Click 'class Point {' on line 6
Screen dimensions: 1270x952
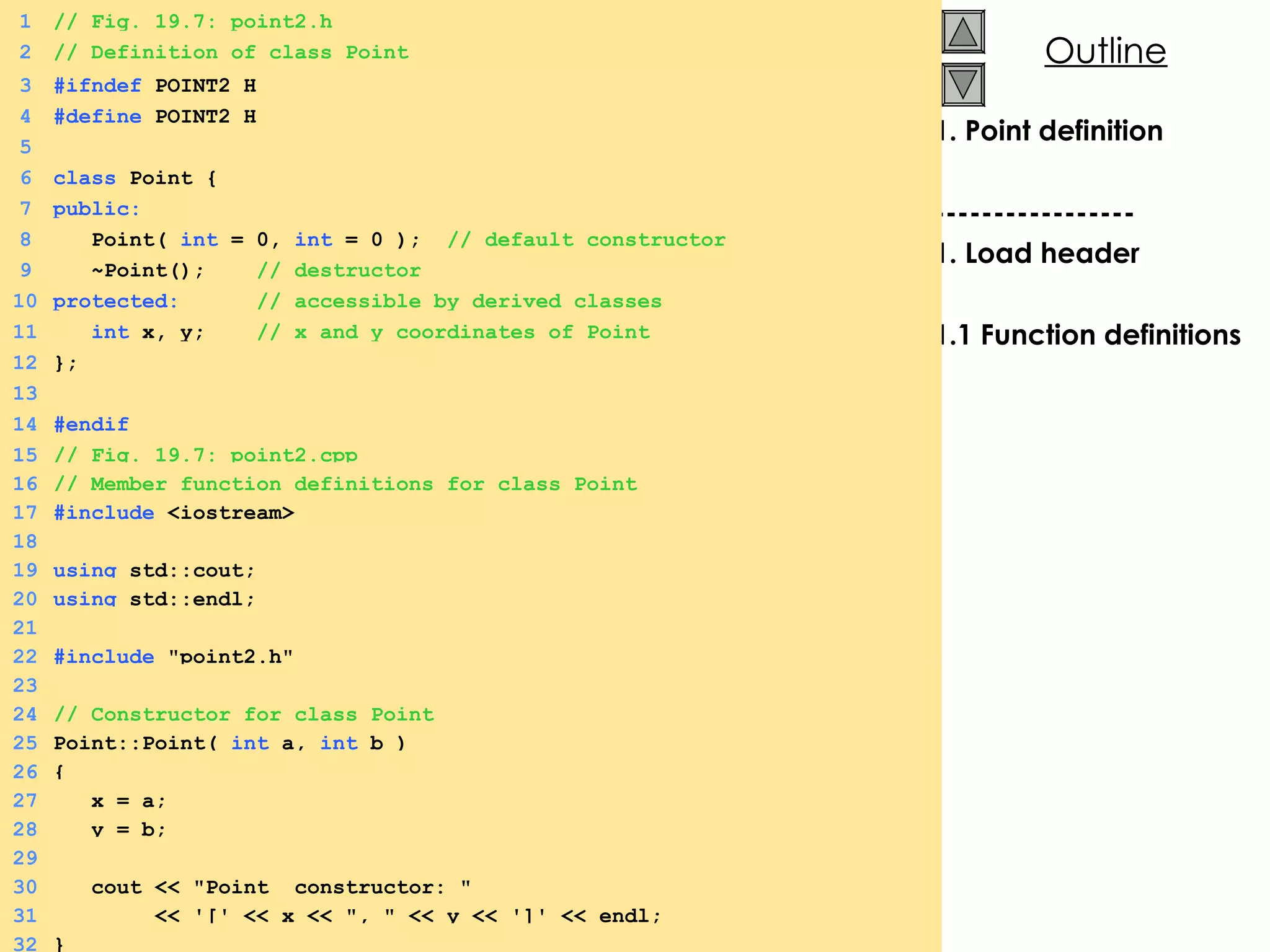(x=135, y=178)
